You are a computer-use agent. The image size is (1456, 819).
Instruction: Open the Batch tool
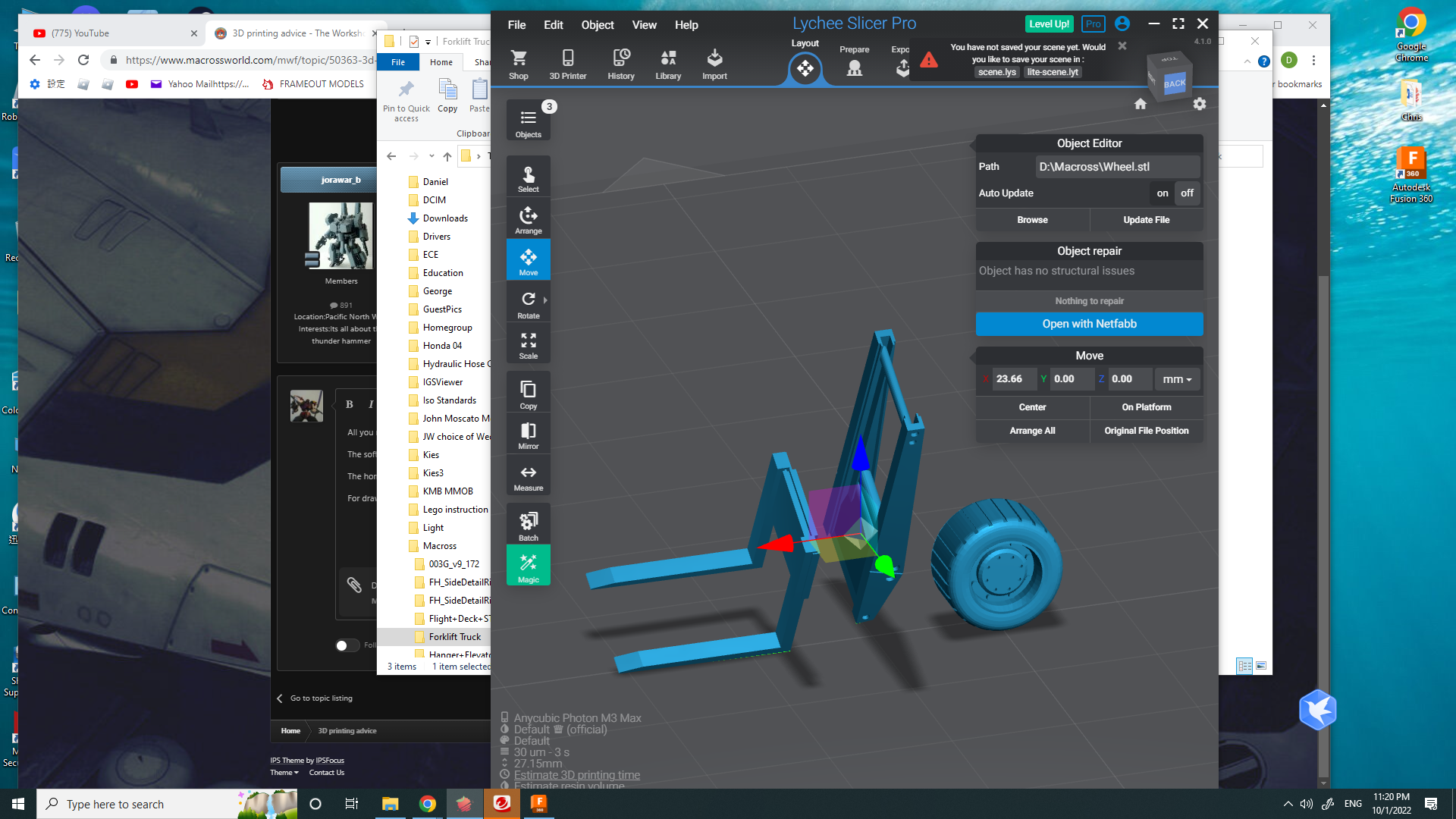tap(529, 526)
